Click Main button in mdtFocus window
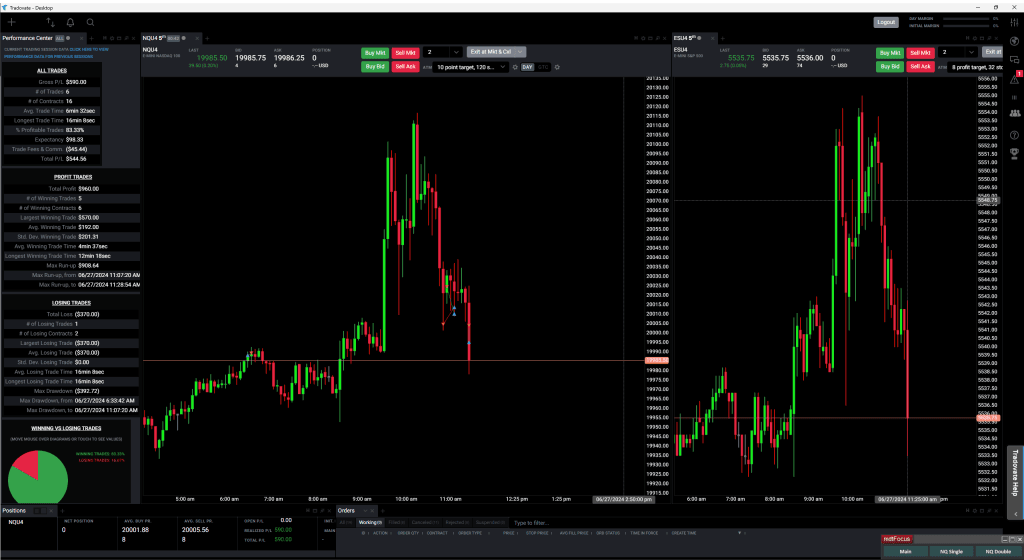1024x560 pixels. point(905,552)
